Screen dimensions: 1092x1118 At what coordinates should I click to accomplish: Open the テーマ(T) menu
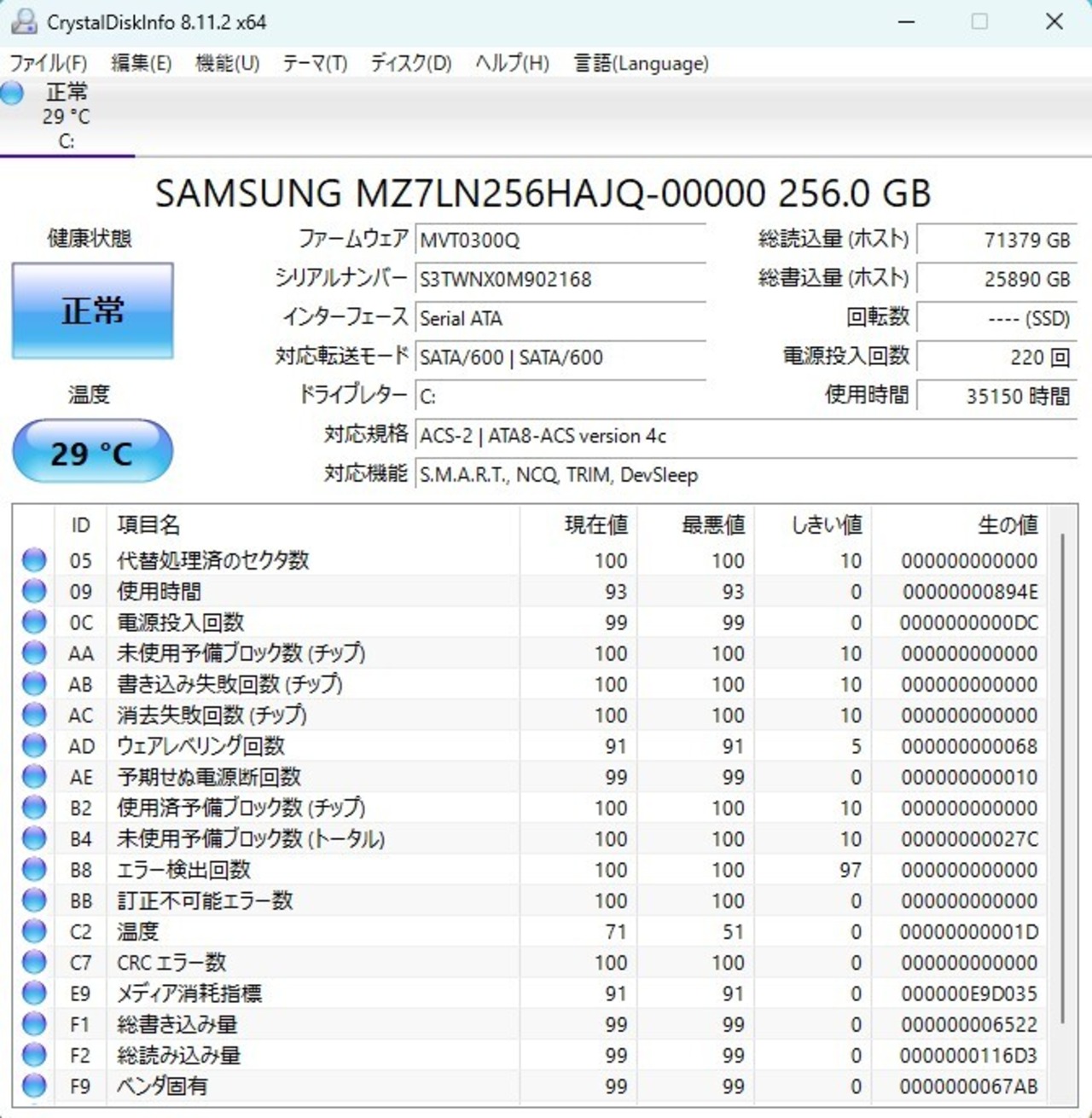click(x=315, y=63)
